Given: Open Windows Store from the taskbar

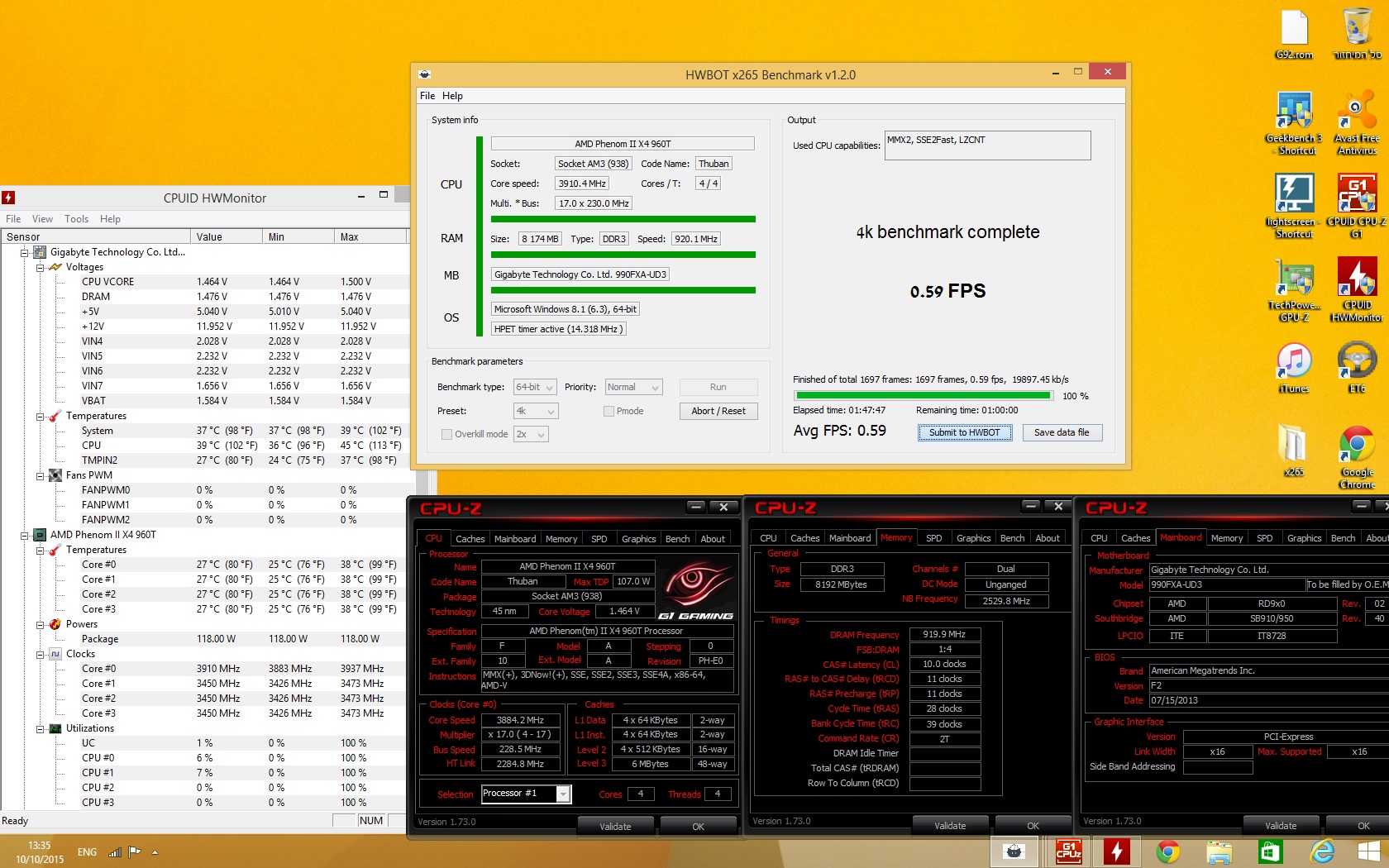Looking at the screenshot, I should tap(1271, 851).
